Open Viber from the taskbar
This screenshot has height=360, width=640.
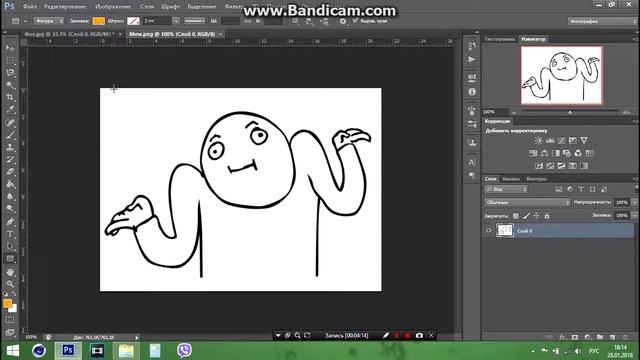[x=184, y=351]
